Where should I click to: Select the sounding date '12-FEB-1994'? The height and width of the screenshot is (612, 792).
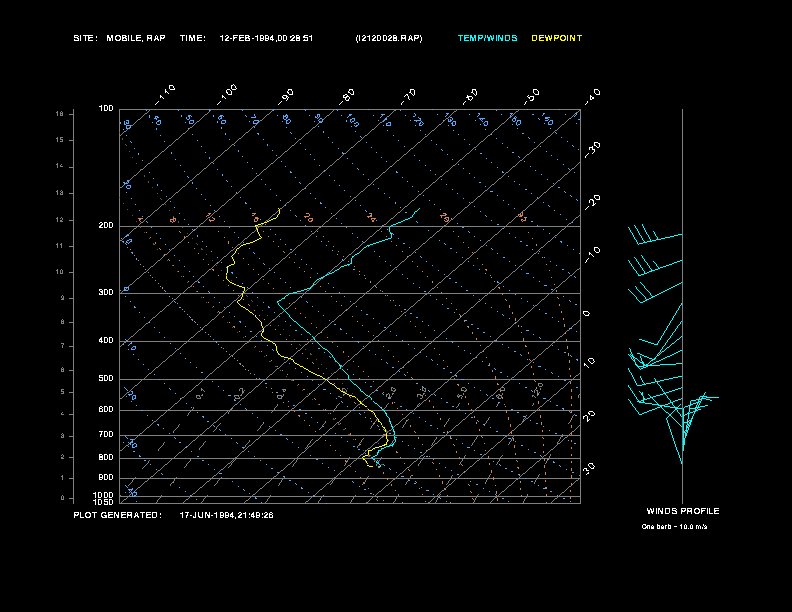coord(246,38)
